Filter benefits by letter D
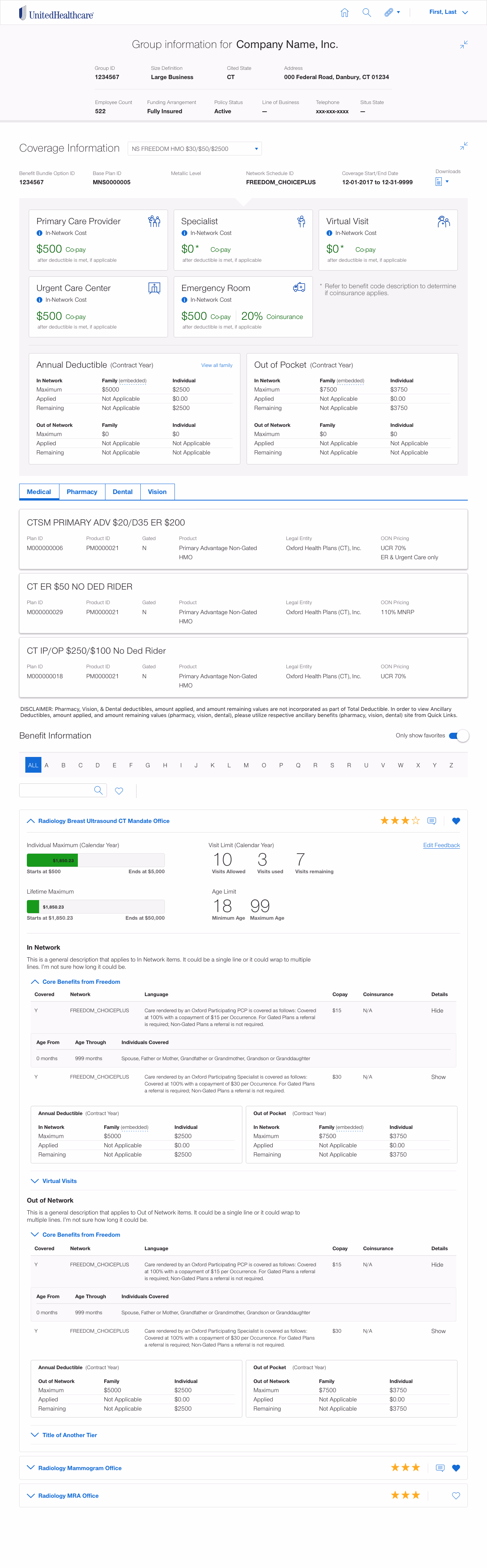This screenshot has height=1568, width=487. pyautogui.click(x=97, y=766)
